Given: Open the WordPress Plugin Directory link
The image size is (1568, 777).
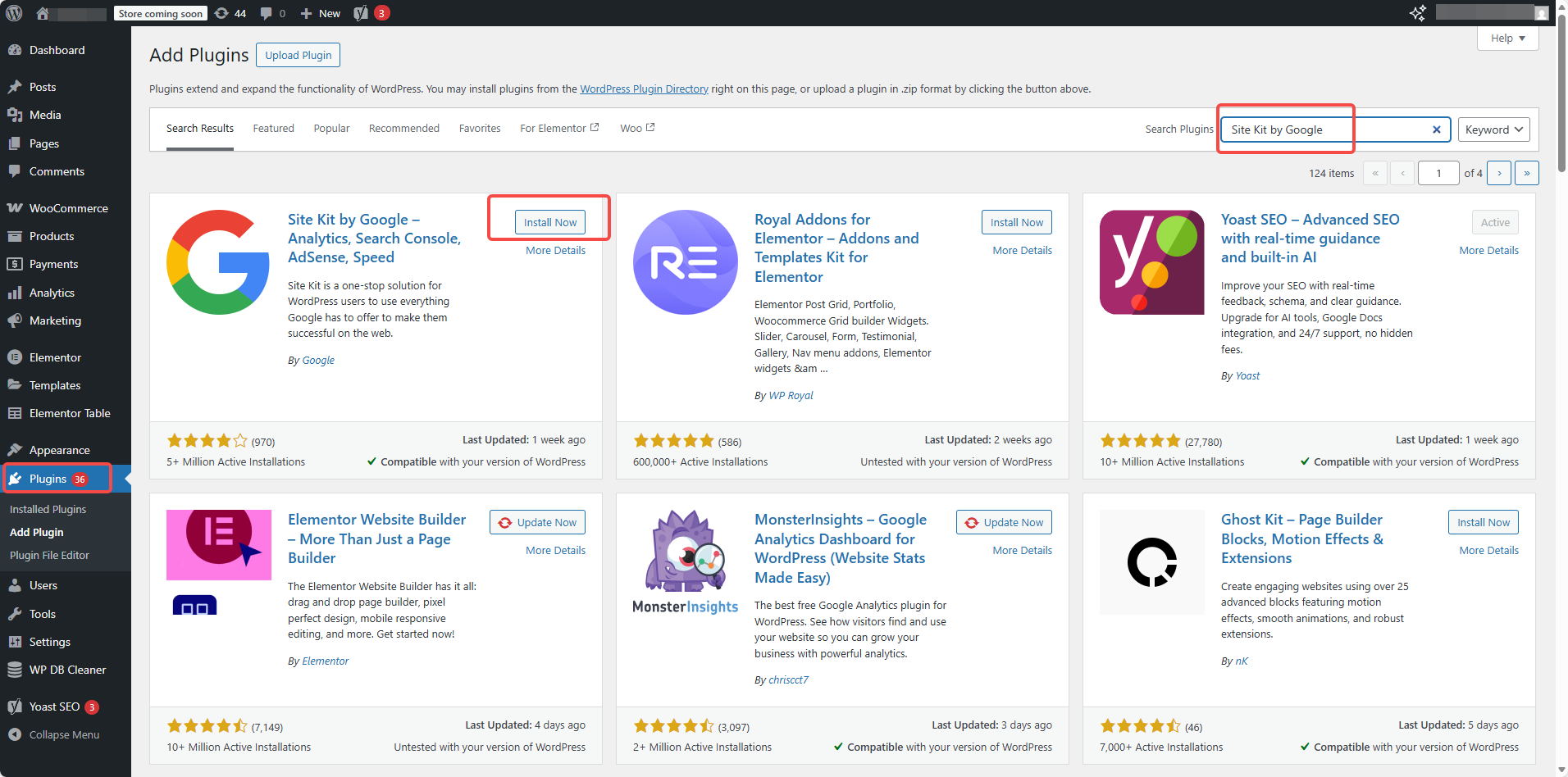Looking at the screenshot, I should coord(644,89).
